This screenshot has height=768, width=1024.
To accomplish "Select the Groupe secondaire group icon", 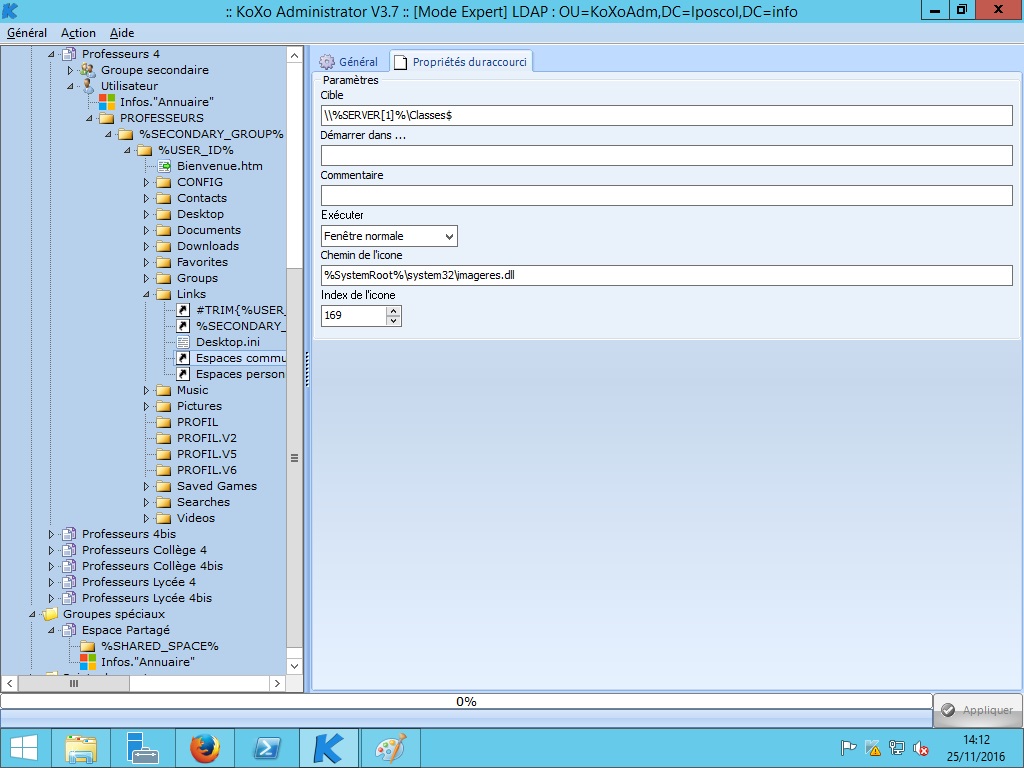I will 88,70.
